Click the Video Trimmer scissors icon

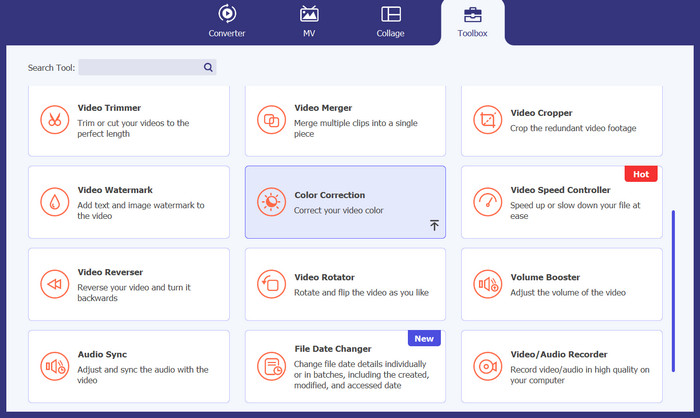click(x=53, y=120)
